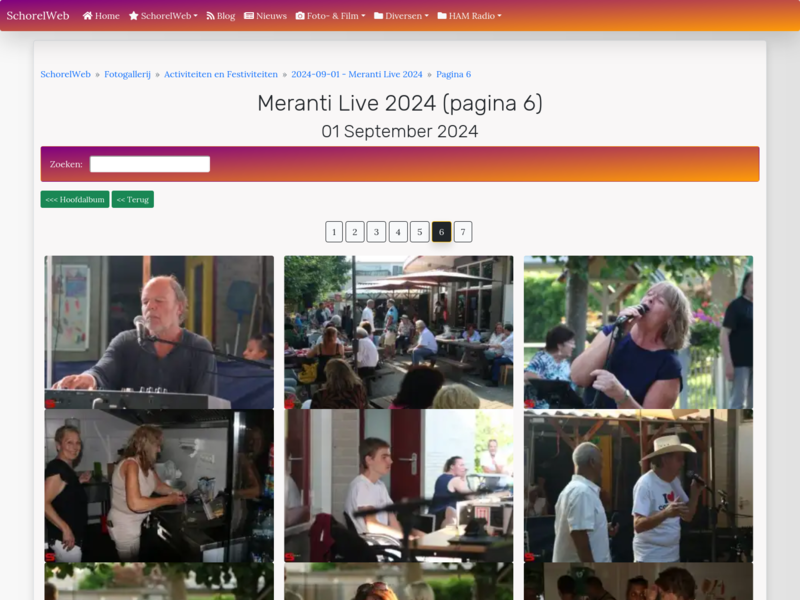Viewport: 800px width, 600px height.
Task: Follow the SchorelWeb breadcrumb link
Action: tap(65, 74)
